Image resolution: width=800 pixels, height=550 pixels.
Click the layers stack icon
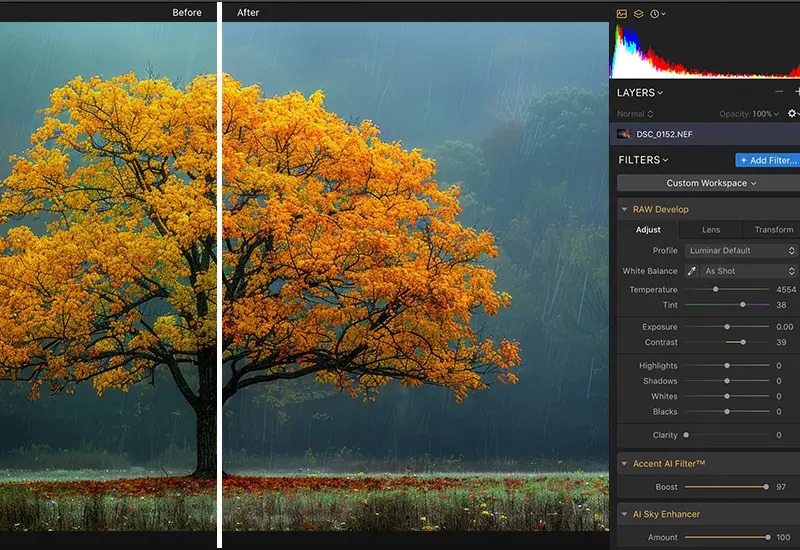tap(638, 14)
